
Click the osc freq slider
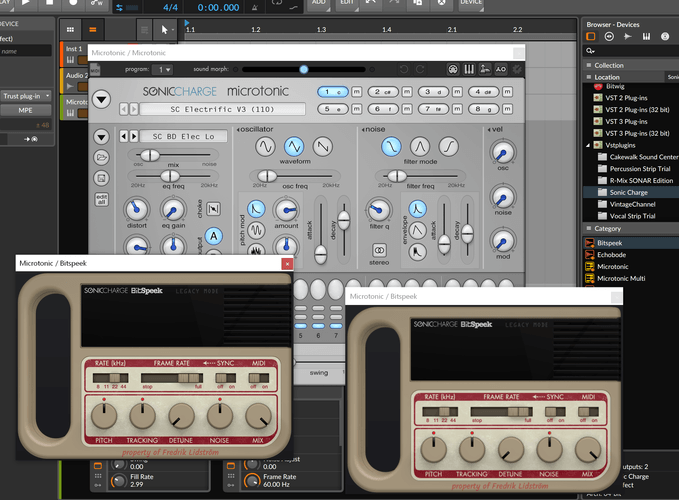[295, 176]
